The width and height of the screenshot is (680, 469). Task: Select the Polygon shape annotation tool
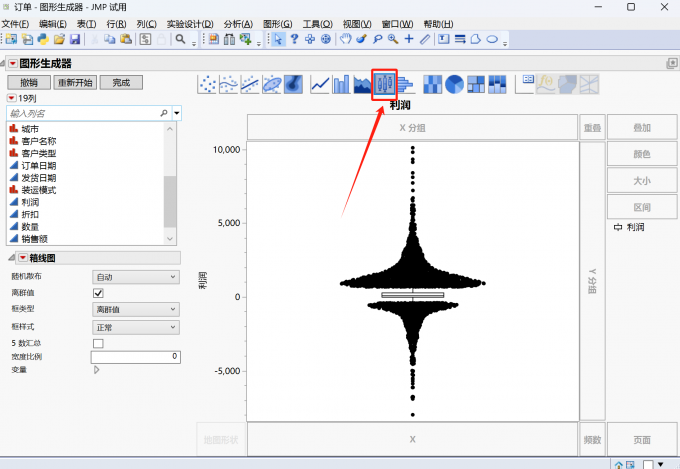tap(476, 39)
